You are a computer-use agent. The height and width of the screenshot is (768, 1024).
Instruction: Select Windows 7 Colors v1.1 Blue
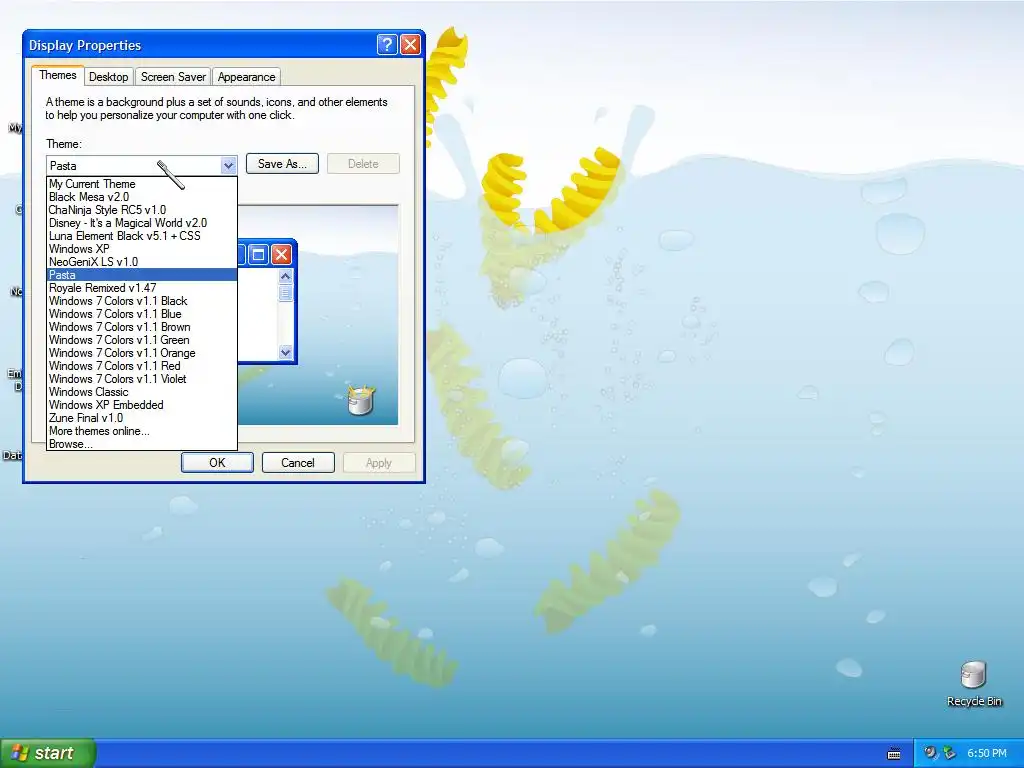pos(142,314)
